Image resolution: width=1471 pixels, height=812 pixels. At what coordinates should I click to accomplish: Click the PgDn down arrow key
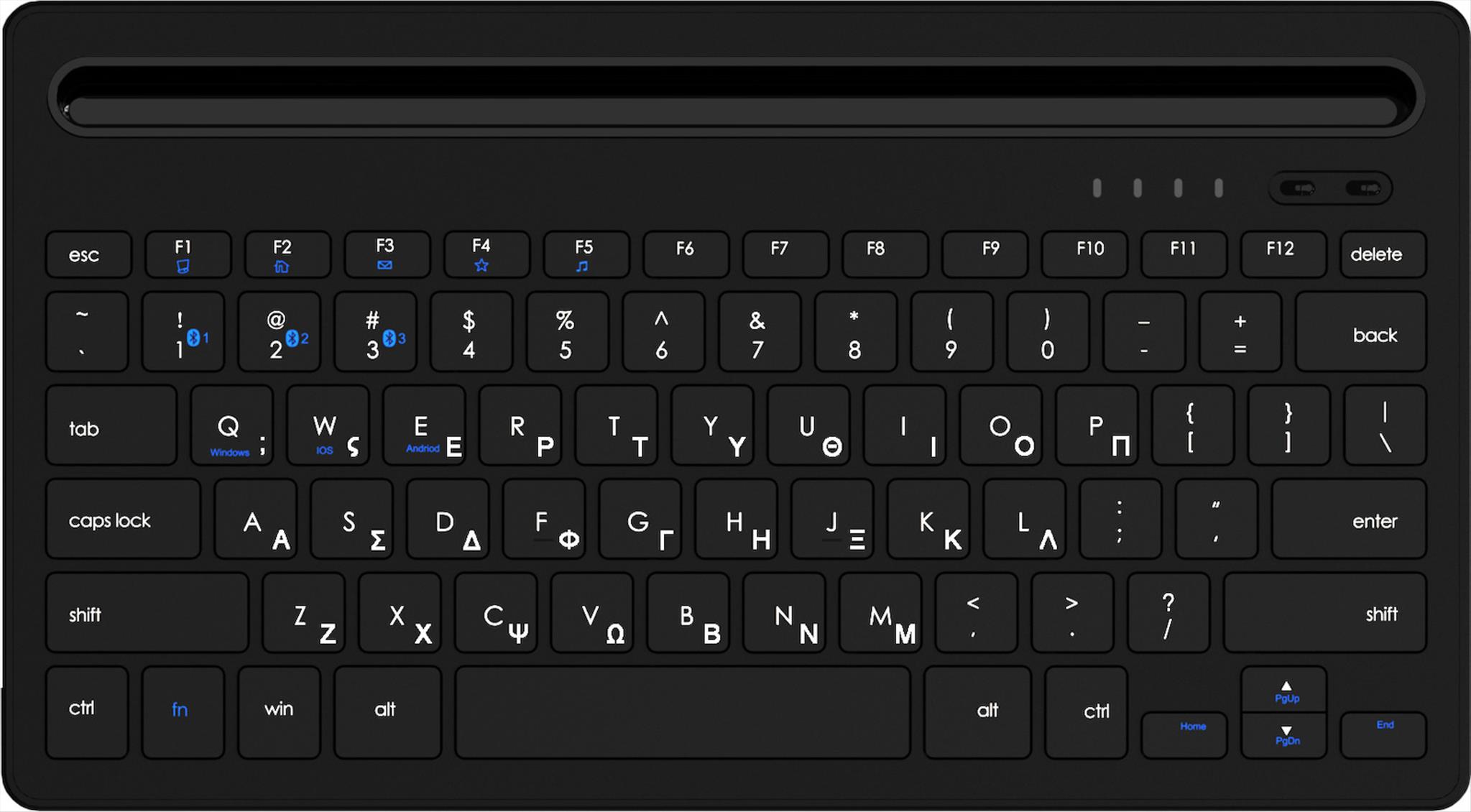pyautogui.click(x=1284, y=736)
